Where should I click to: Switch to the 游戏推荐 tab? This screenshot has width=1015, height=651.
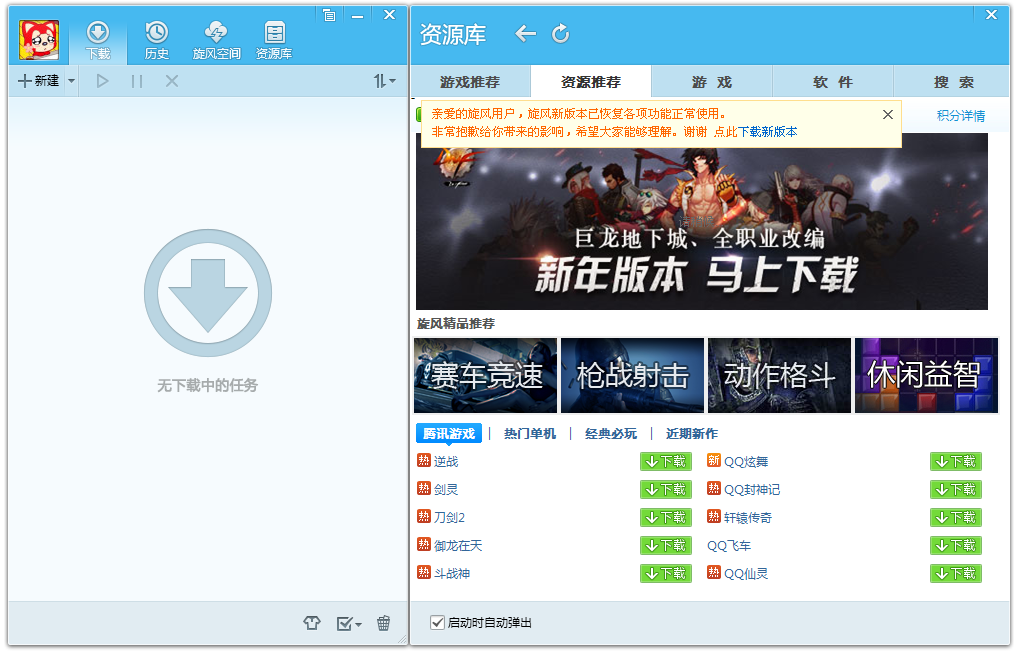[470, 82]
